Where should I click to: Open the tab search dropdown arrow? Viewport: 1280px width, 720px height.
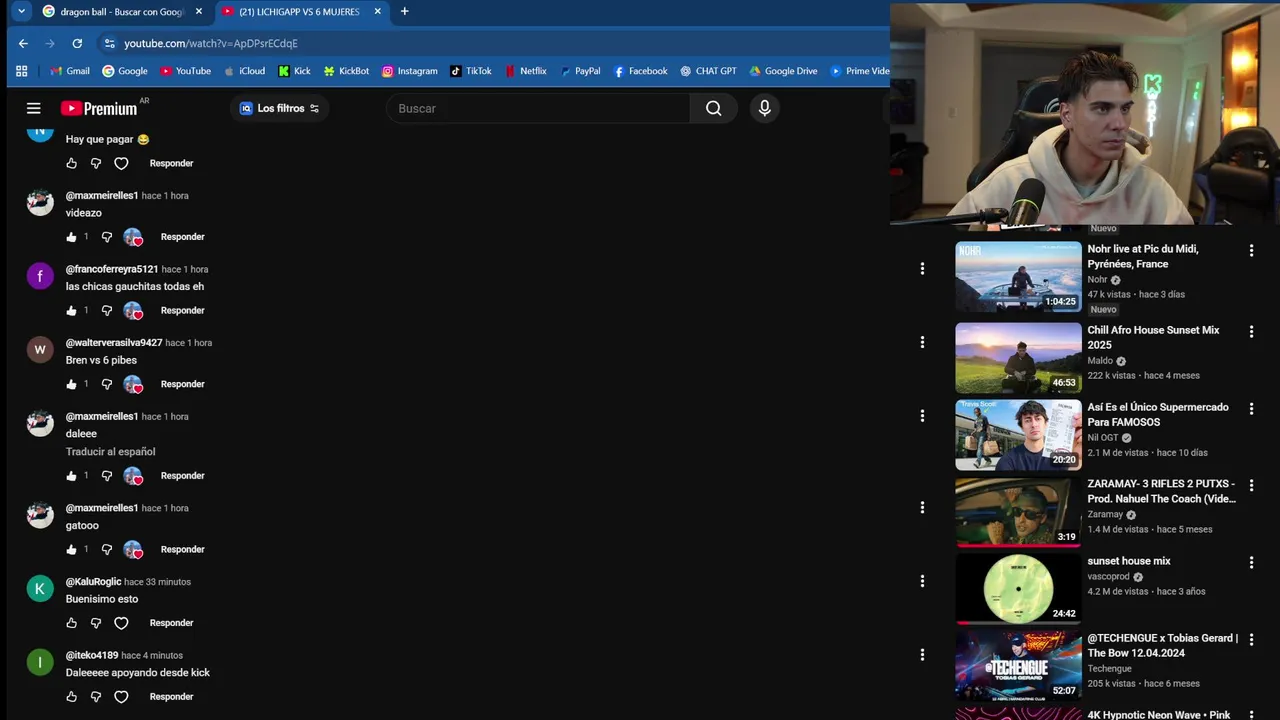coord(21,12)
